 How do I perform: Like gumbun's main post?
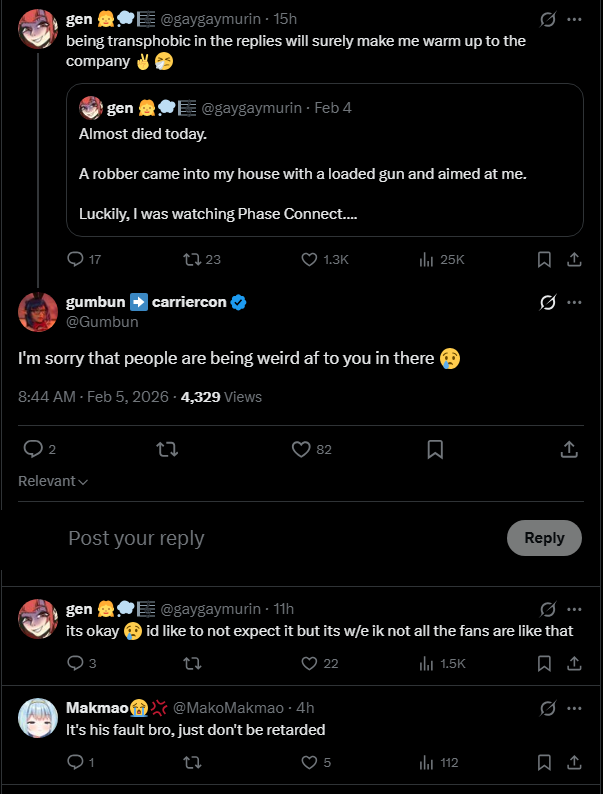[301, 450]
